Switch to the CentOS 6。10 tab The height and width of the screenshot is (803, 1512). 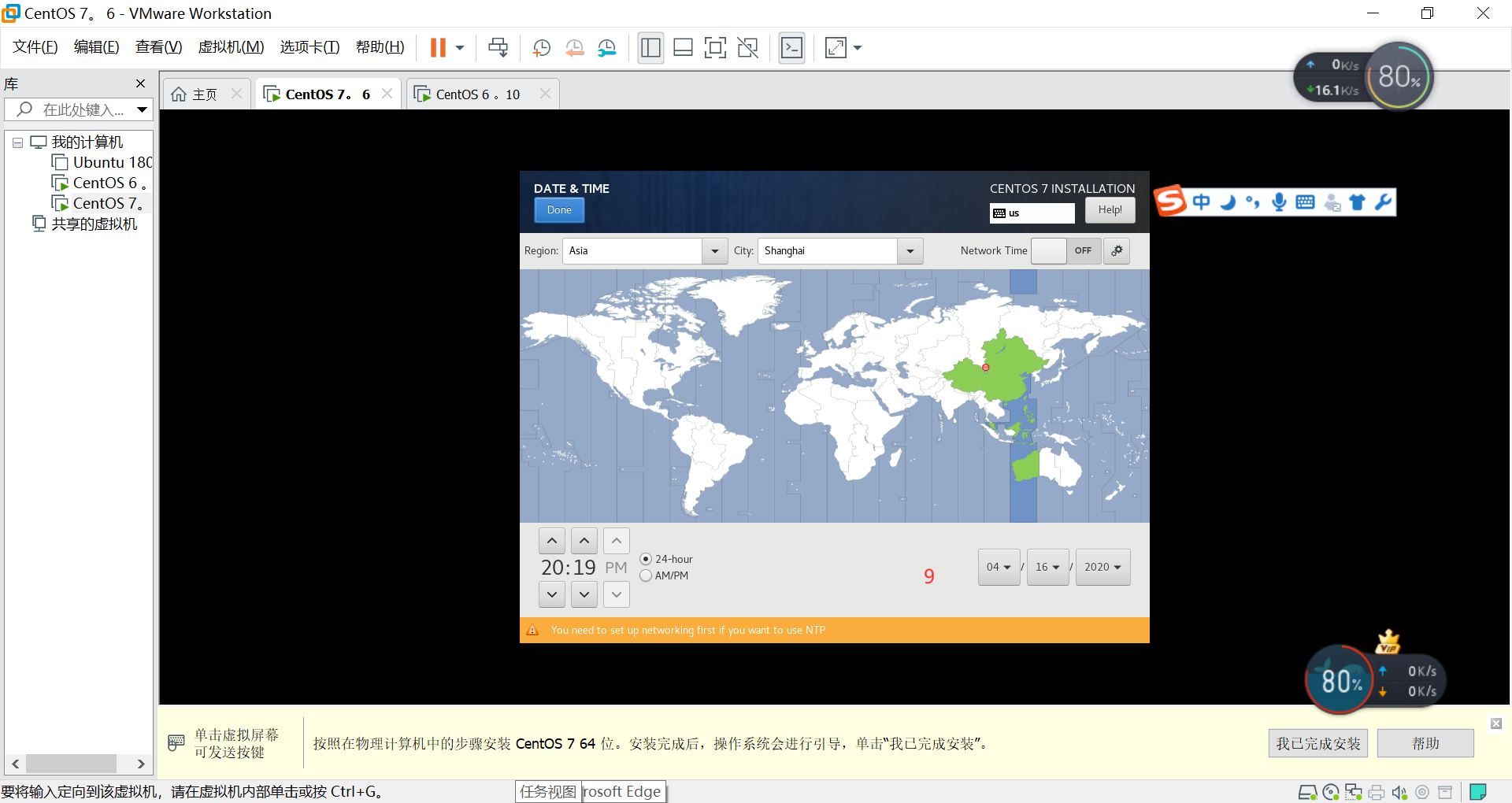[x=482, y=94]
